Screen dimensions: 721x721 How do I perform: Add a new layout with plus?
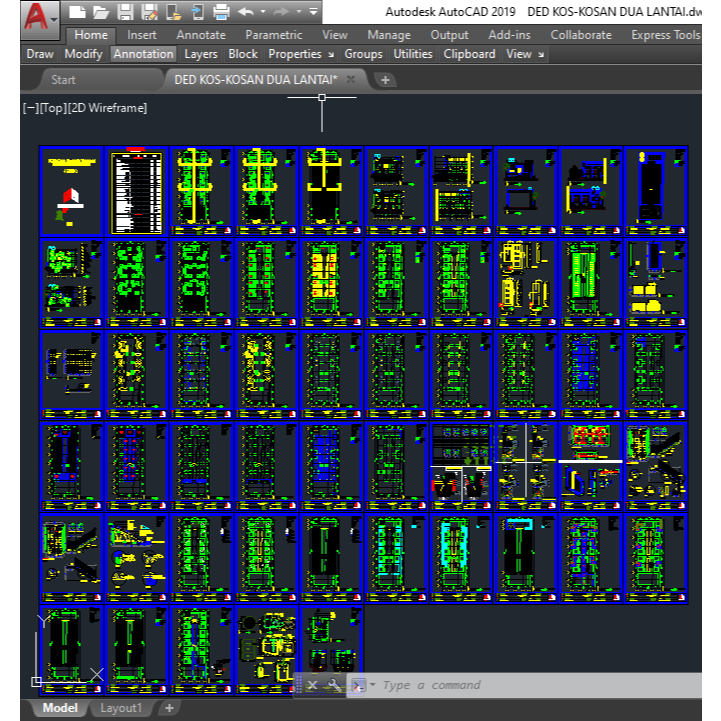[x=169, y=708]
